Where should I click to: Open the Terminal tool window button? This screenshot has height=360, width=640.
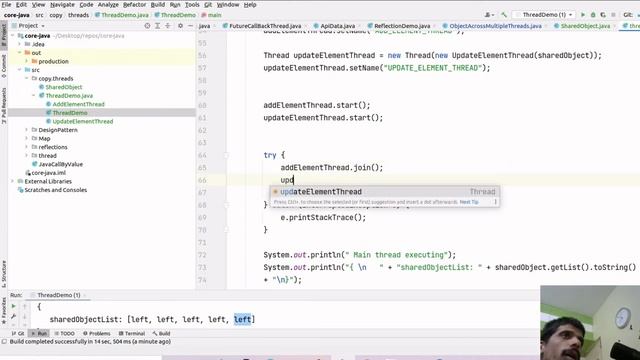(x=131, y=333)
